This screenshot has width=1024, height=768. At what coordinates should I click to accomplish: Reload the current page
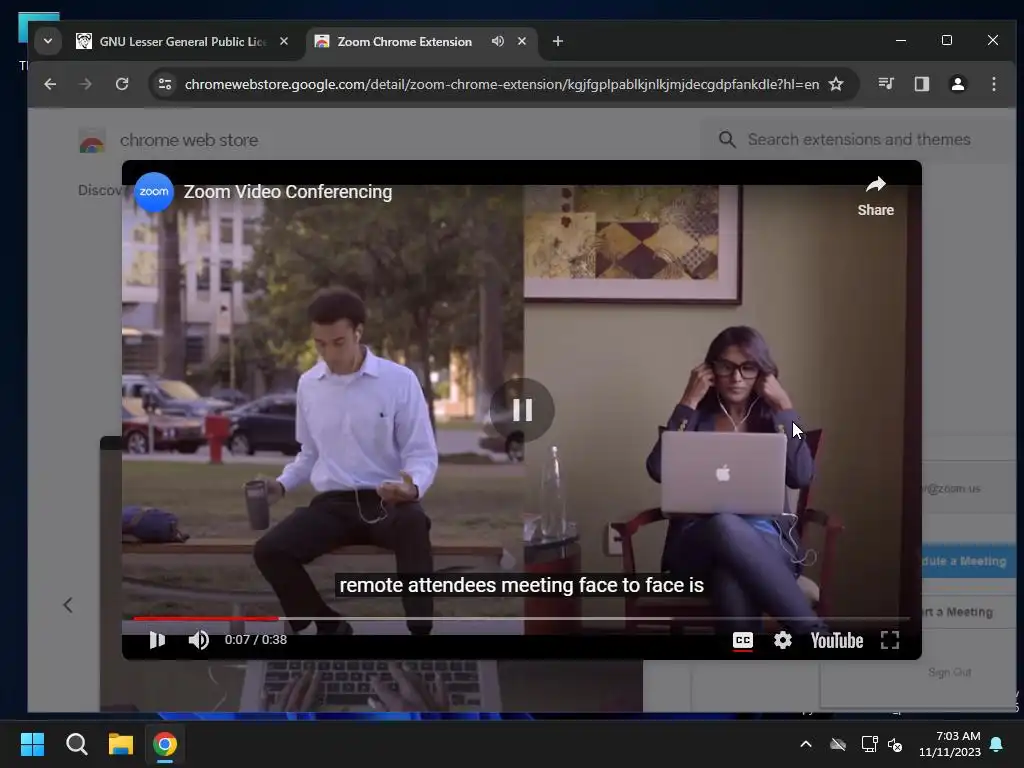click(122, 84)
